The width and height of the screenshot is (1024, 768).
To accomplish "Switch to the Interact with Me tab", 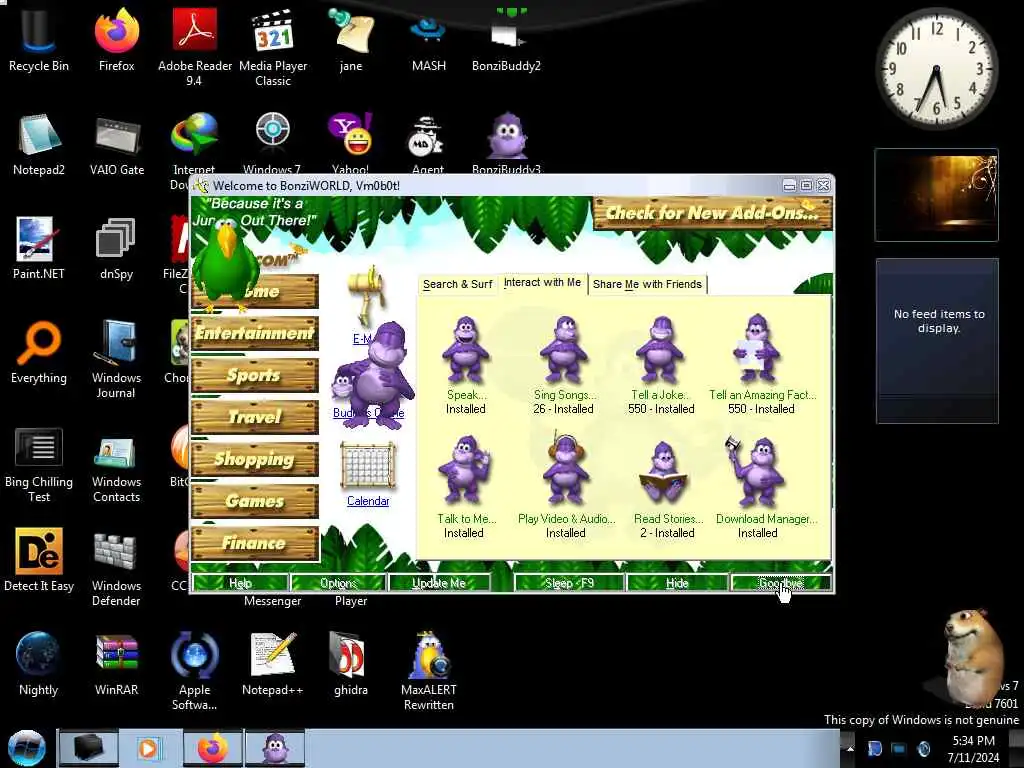I will pos(542,283).
